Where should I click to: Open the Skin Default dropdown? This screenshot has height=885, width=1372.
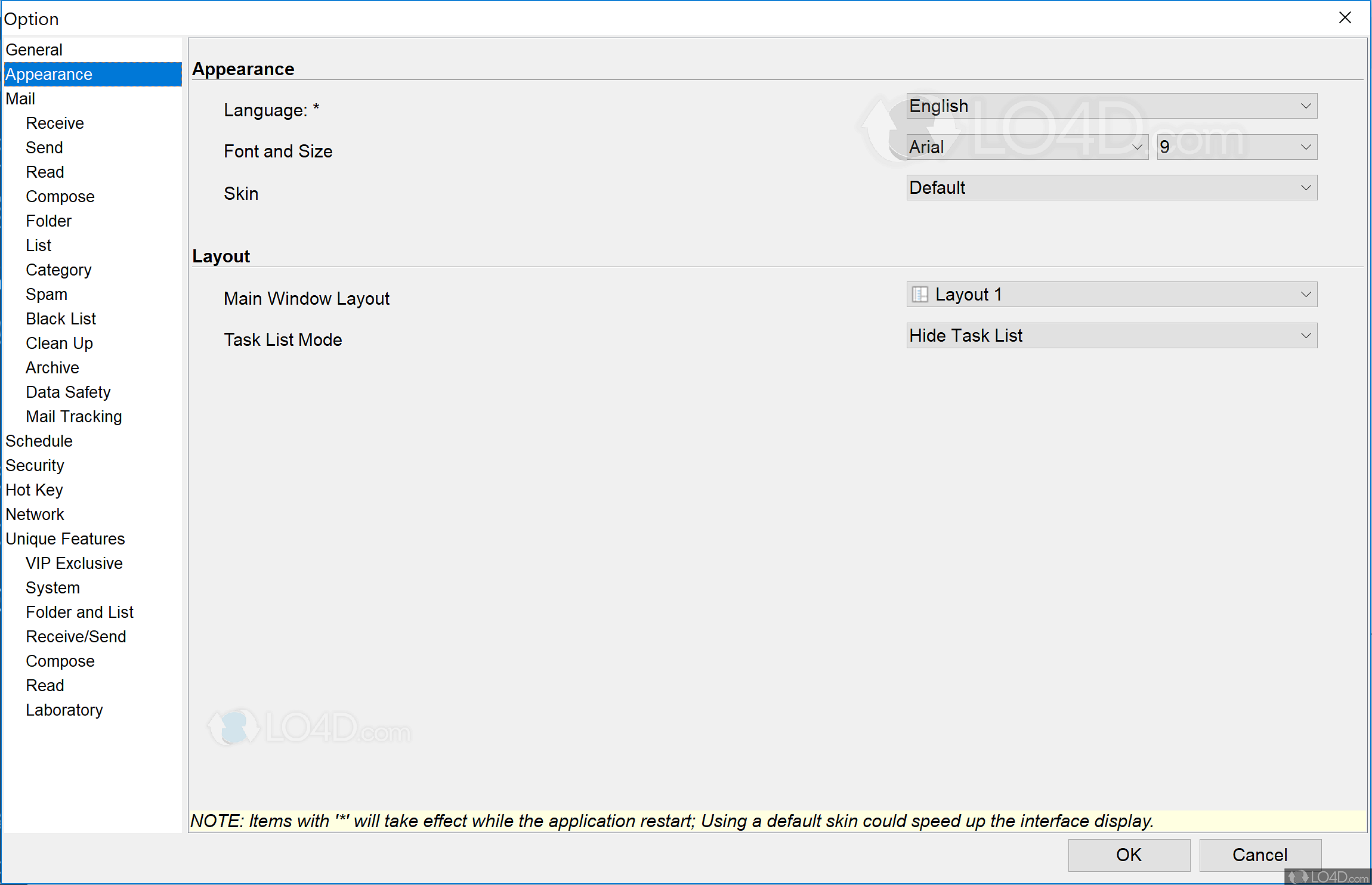tap(1111, 188)
